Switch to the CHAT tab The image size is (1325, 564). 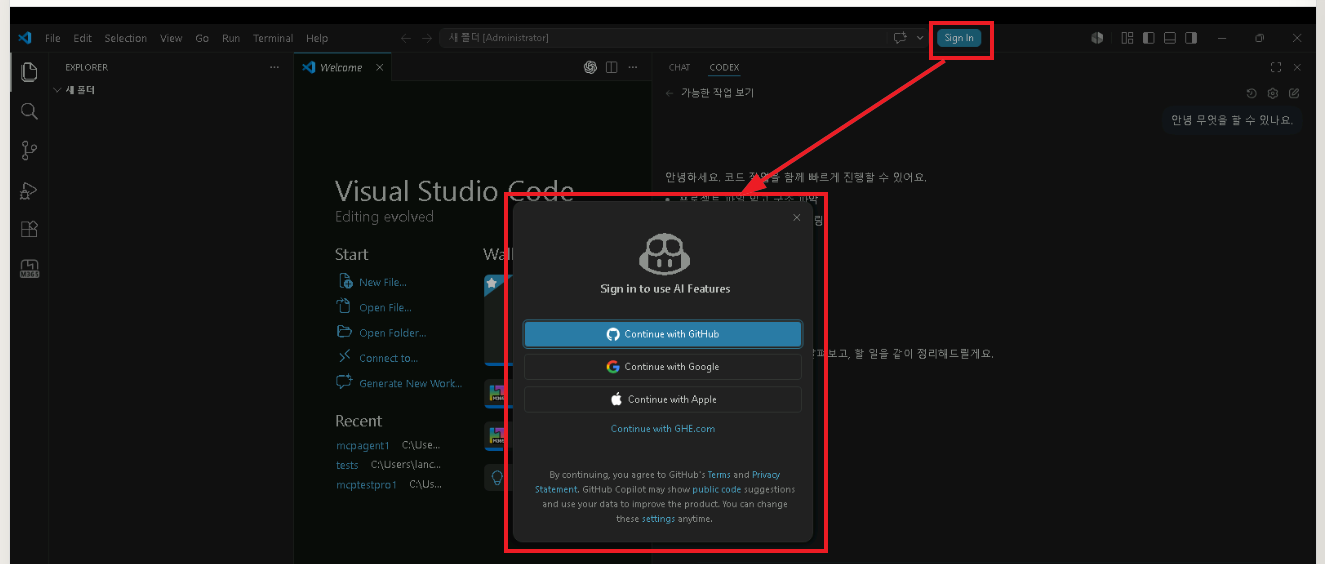(679, 67)
